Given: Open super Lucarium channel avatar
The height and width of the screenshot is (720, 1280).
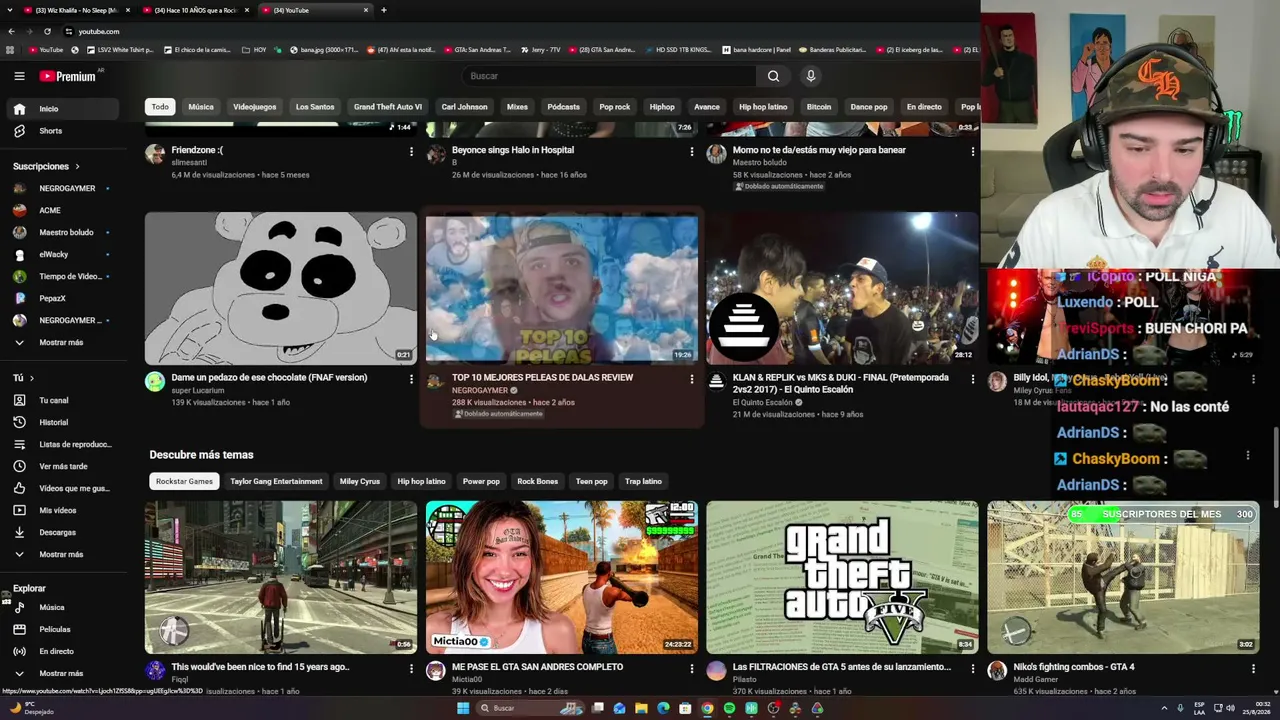Looking at the screenshot, I should [x=155, y=381].
